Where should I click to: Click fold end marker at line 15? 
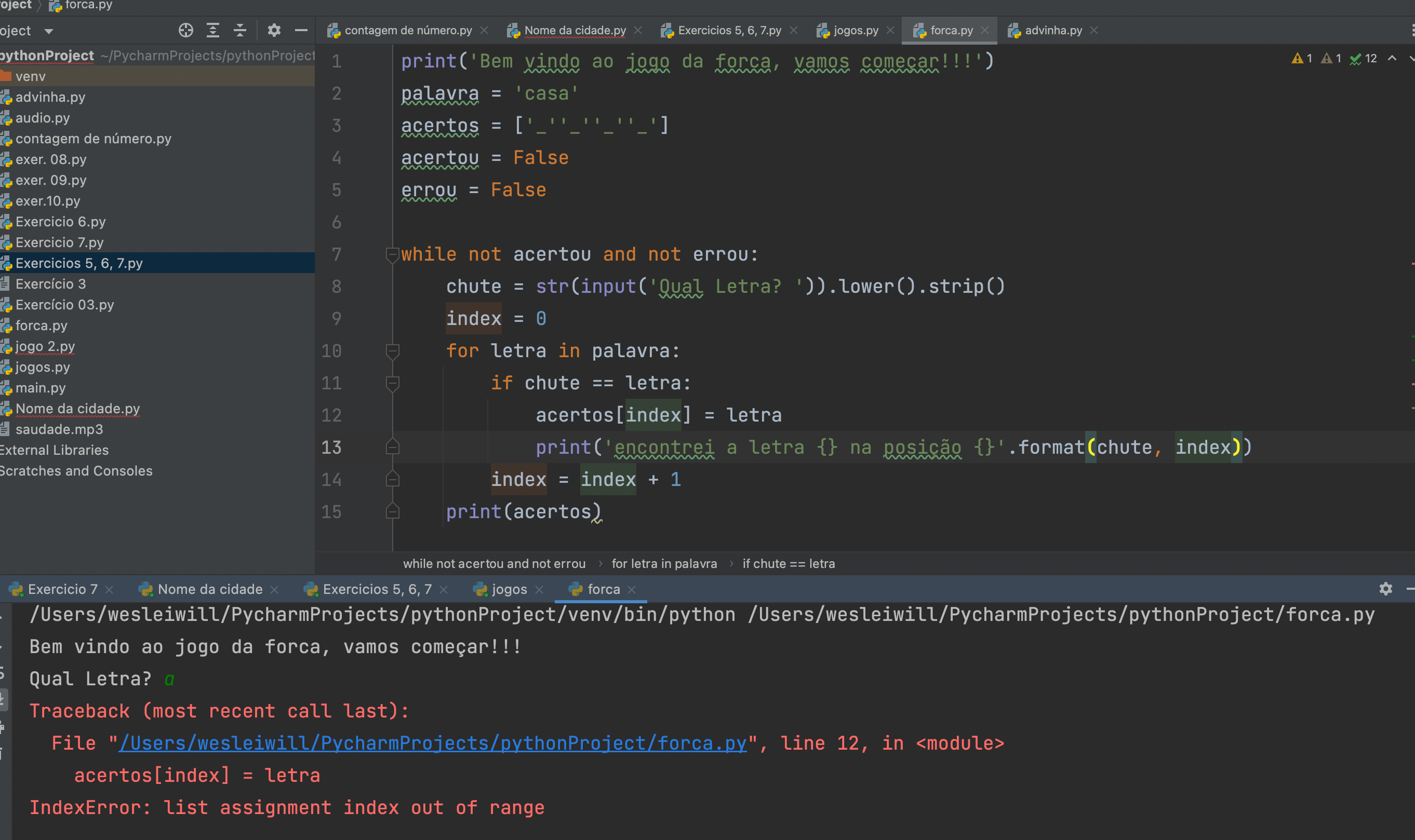pyautogui.click(x=392, y=512)
